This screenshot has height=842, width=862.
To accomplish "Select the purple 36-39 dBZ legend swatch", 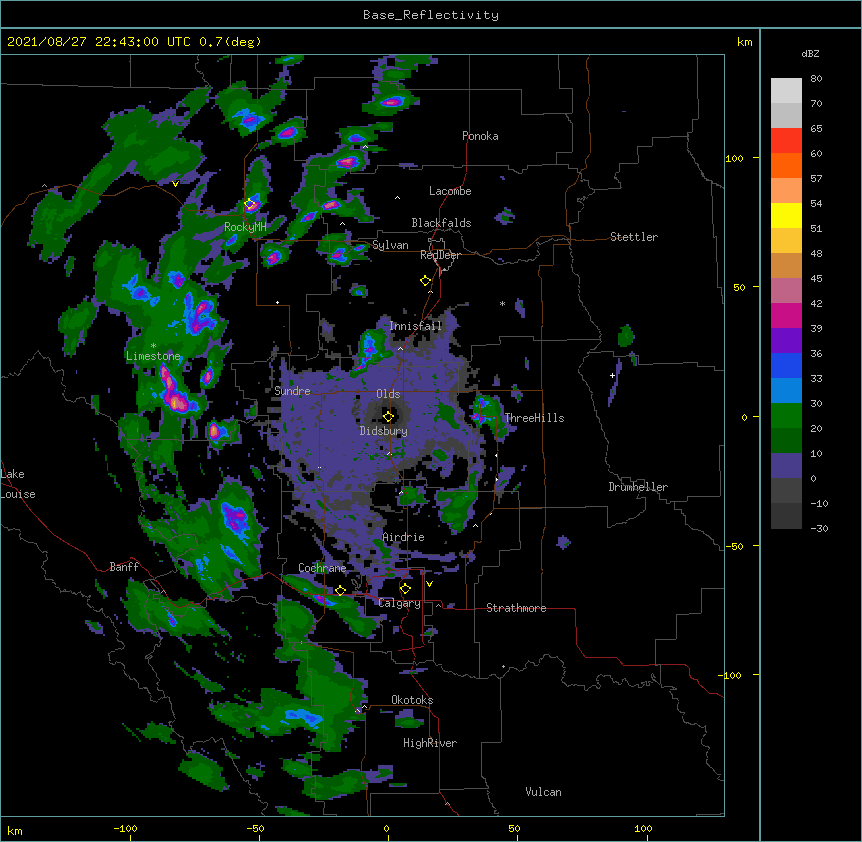I will click(x=786, y=341).
